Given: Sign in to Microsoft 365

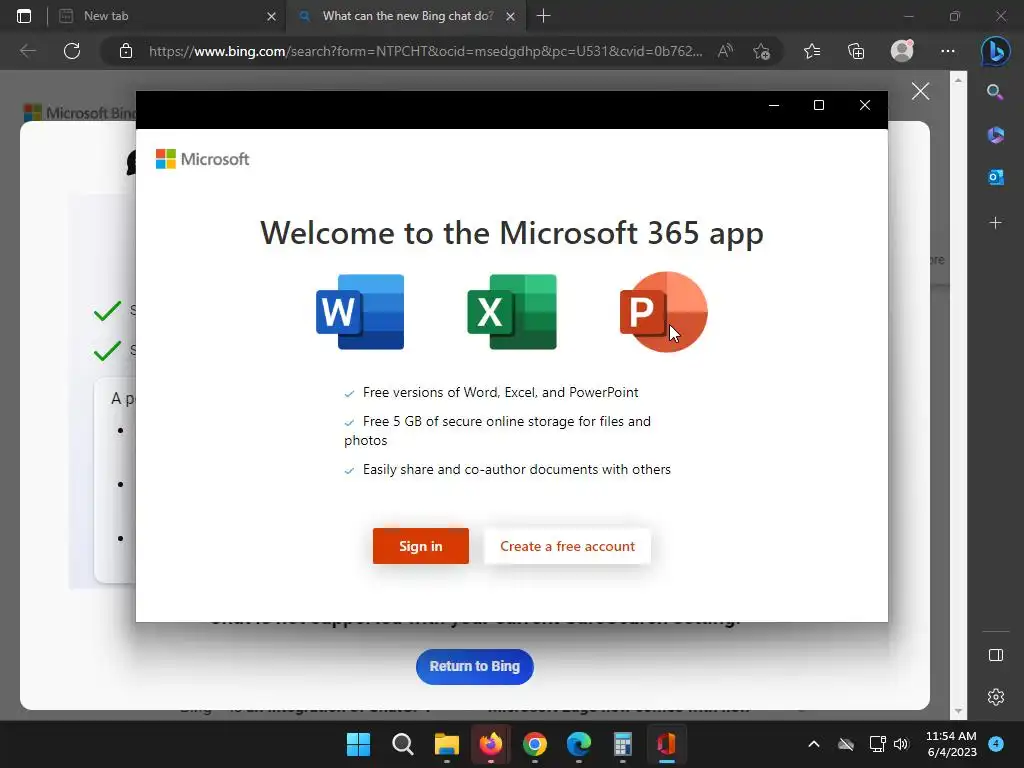Looking at the screenshot, I should coord(421,546).
